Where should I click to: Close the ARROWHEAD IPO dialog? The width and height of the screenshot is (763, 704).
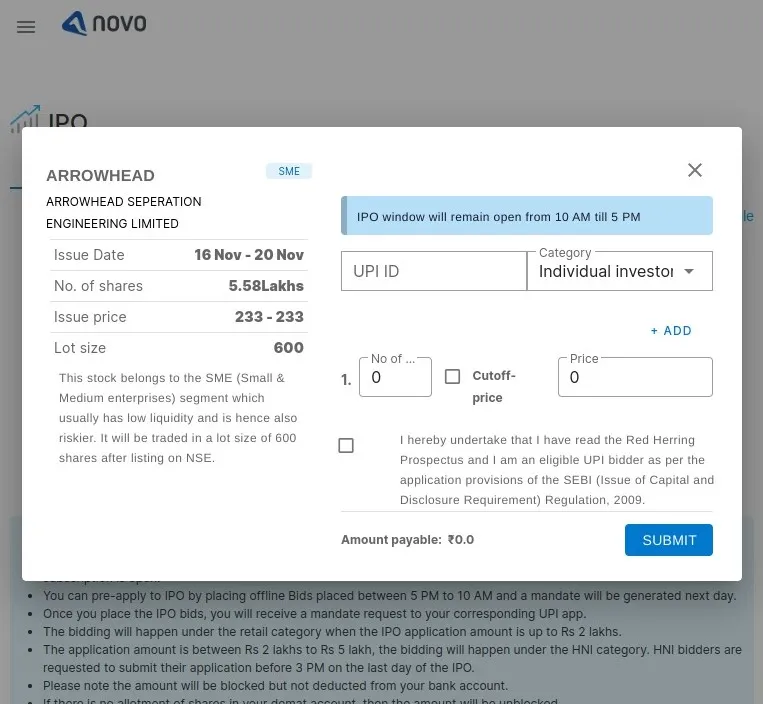coord(695,170)
